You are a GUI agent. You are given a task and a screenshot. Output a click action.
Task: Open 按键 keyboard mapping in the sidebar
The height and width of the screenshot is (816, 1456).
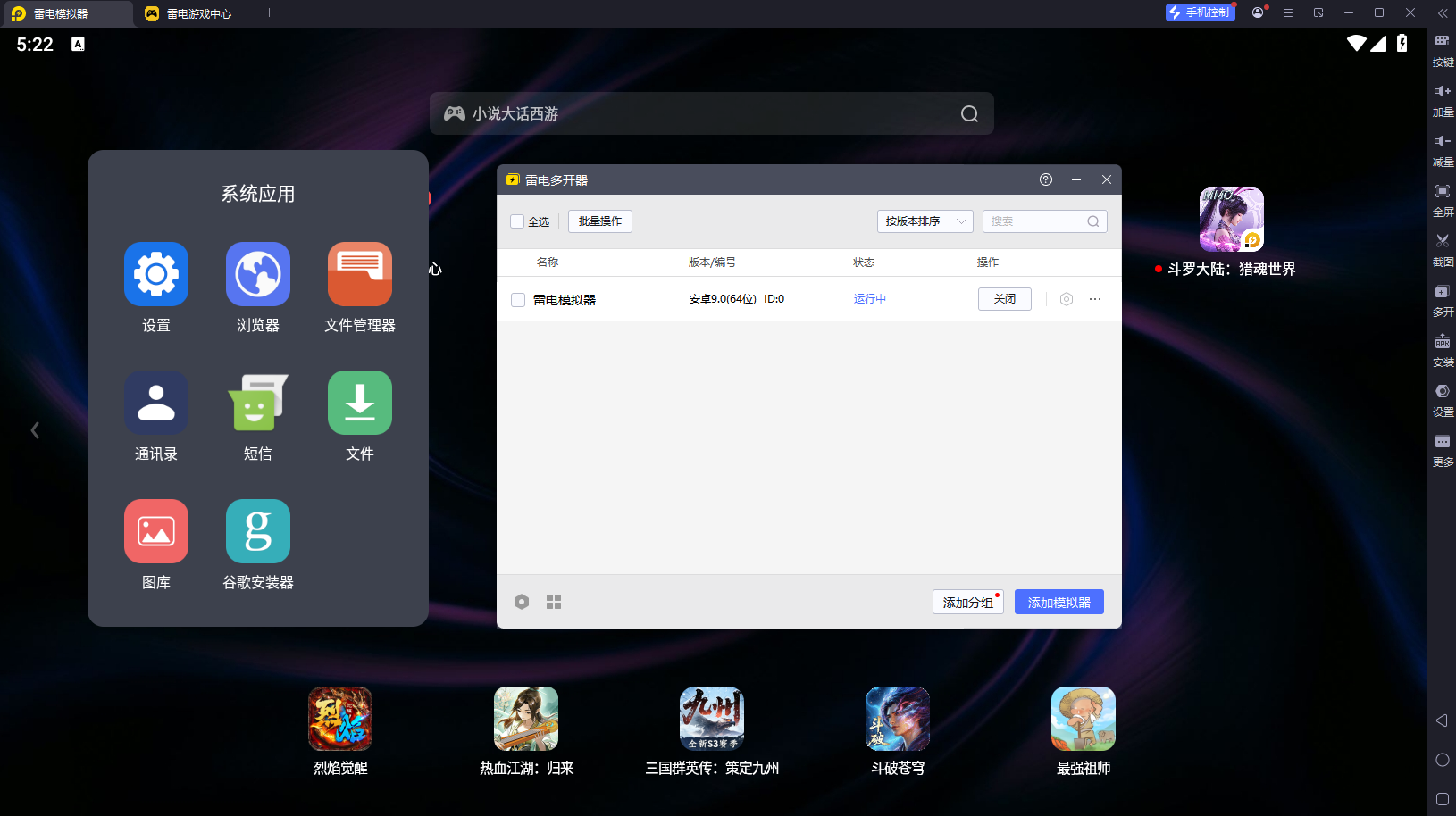click(x=1443, y=51)
